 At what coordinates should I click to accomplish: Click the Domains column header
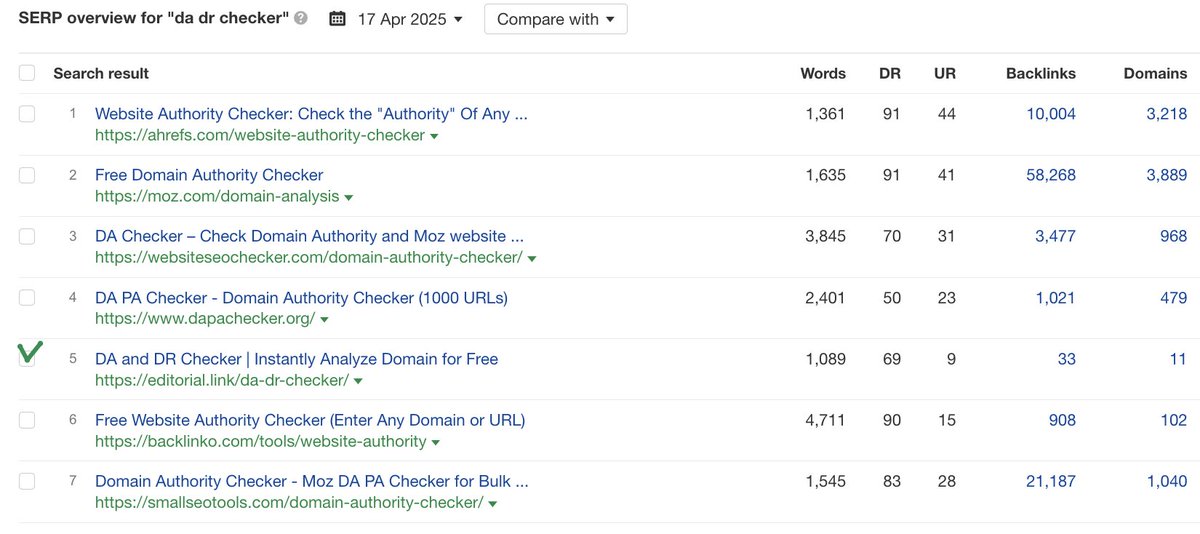coord(1156,73)
